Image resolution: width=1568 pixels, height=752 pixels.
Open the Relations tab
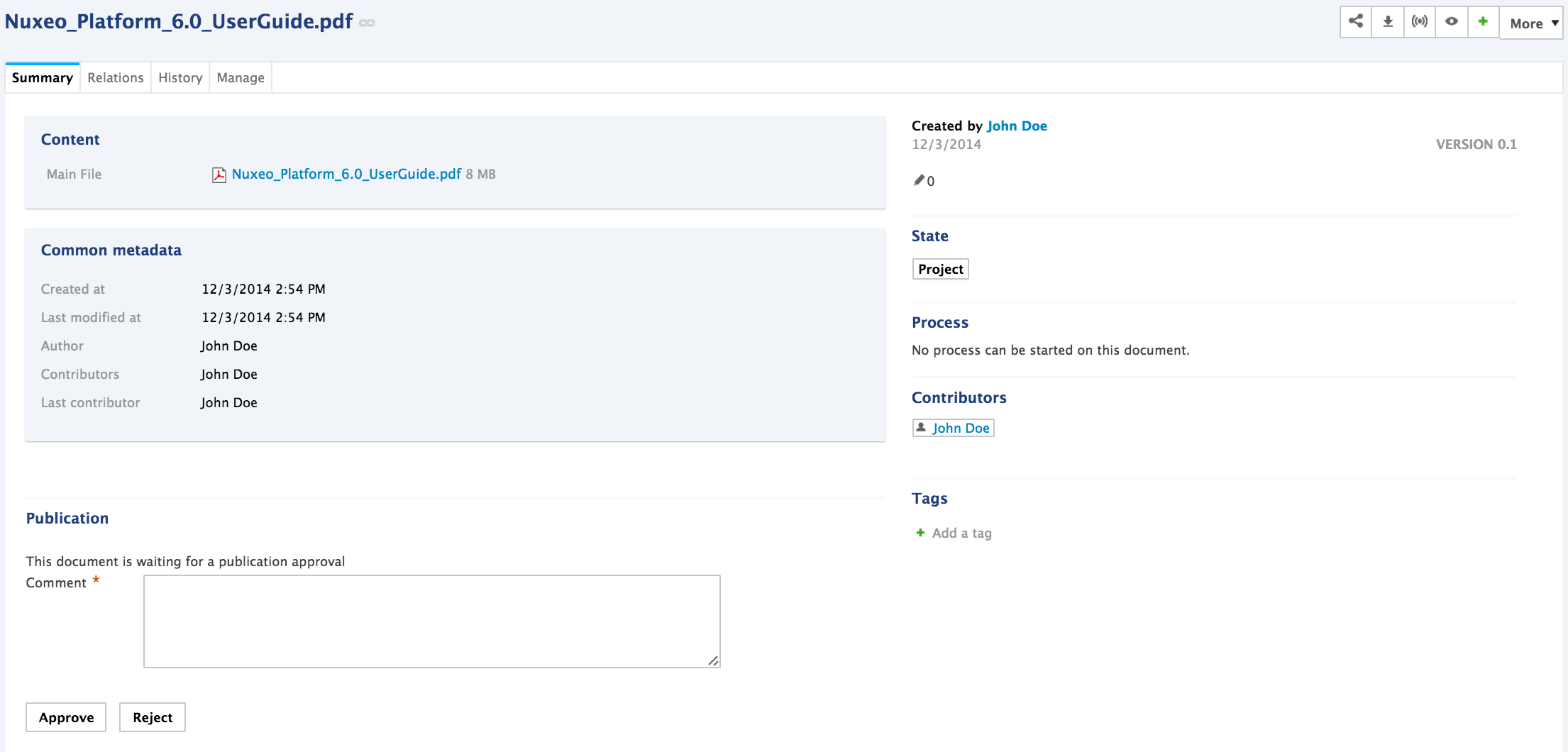click(116, 77)
